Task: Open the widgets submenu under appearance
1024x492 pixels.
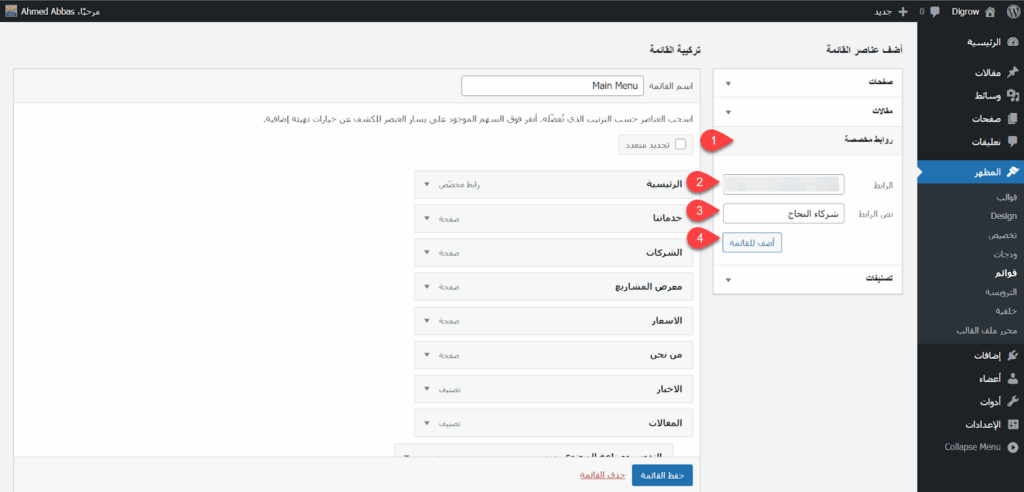Action: [1004, 254]
